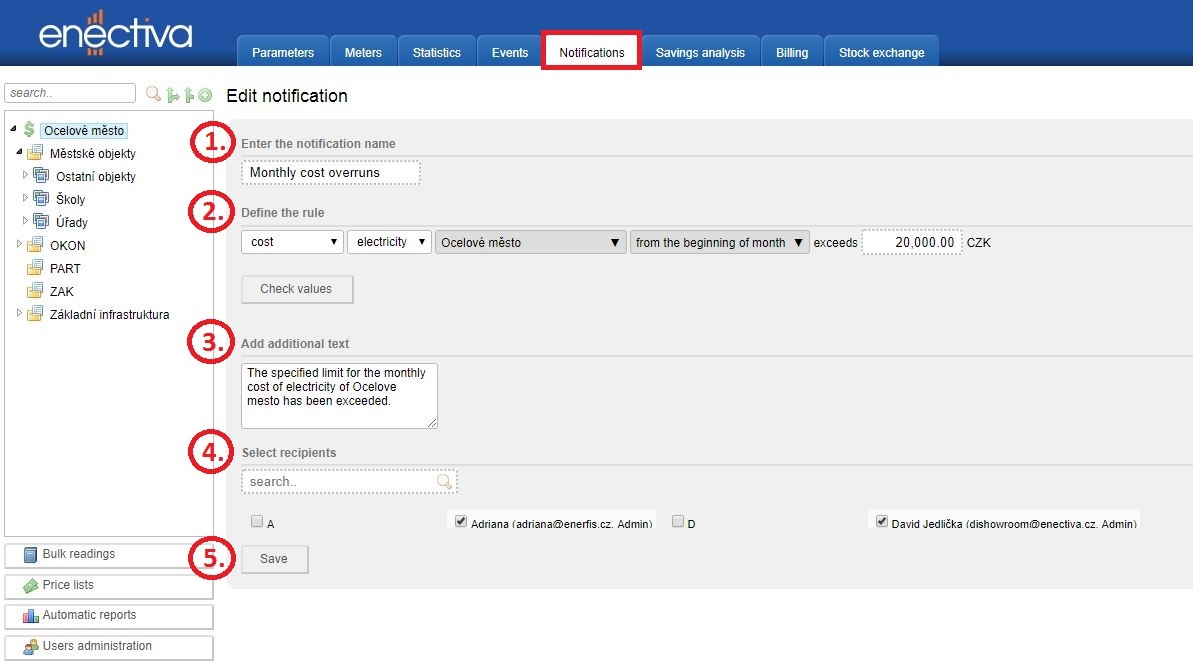Click the dollar icon for Ocelové město
The height and width of the screenshot is (664, 1193).
29,130
